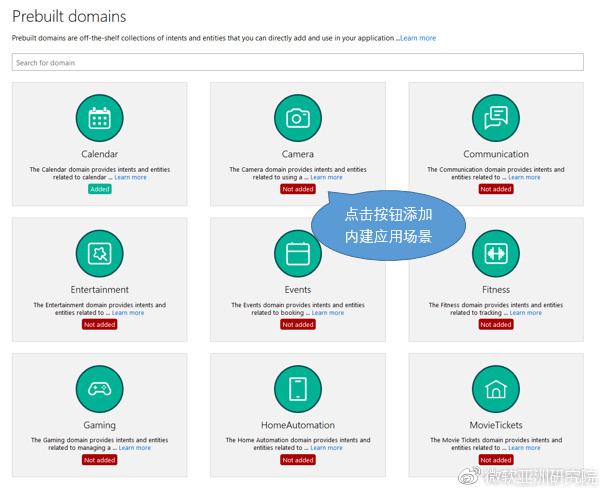Screen dimensions: 604x493
Task: Click the Camera domain icon
Action: (297, 118)
